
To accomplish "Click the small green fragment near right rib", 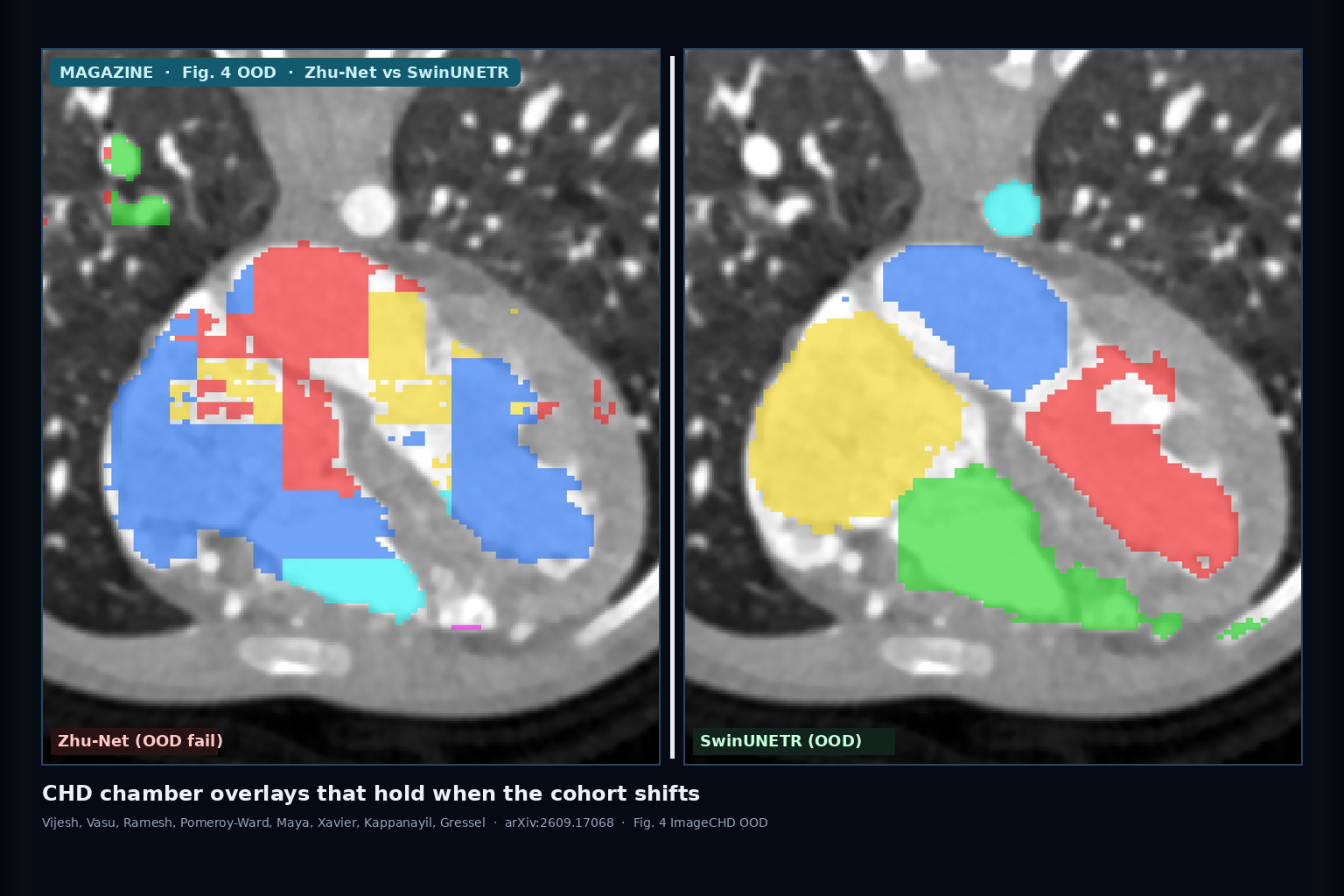I will point(1242,628).
